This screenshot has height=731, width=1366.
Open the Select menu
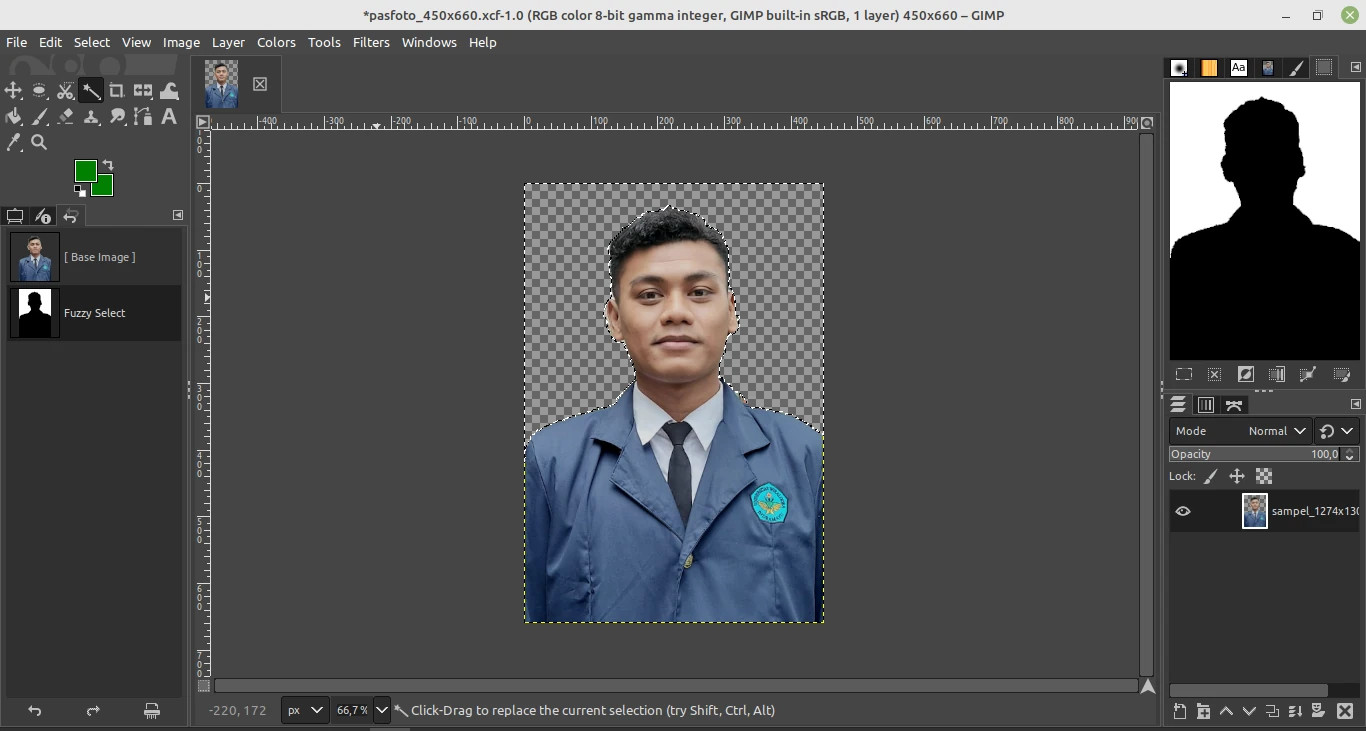click(92, 42)
